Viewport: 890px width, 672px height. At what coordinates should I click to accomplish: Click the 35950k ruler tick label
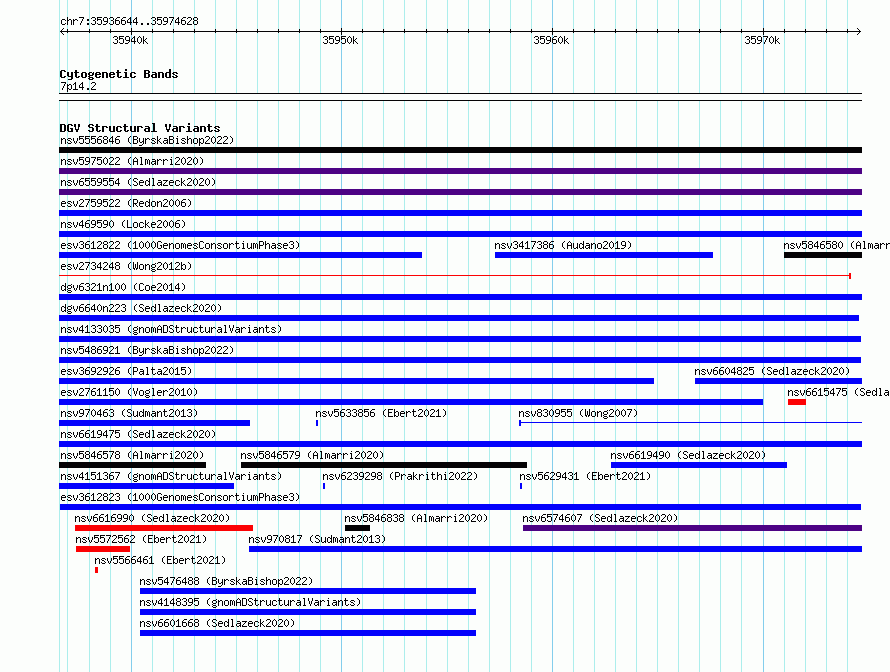tap(340, 40)
